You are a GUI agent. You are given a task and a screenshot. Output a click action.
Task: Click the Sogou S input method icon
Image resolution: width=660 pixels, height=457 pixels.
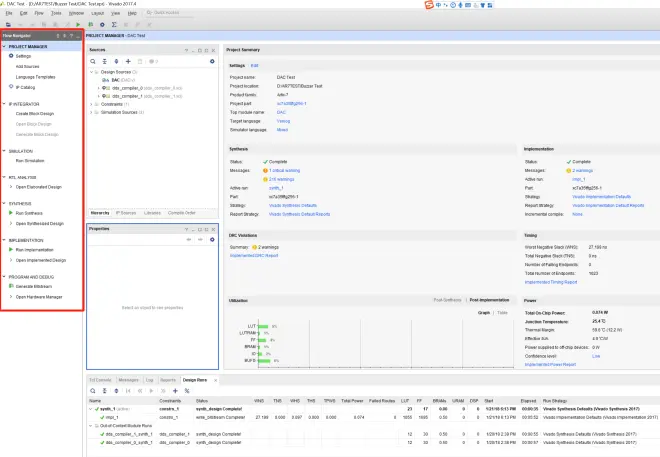pos(429,5)
